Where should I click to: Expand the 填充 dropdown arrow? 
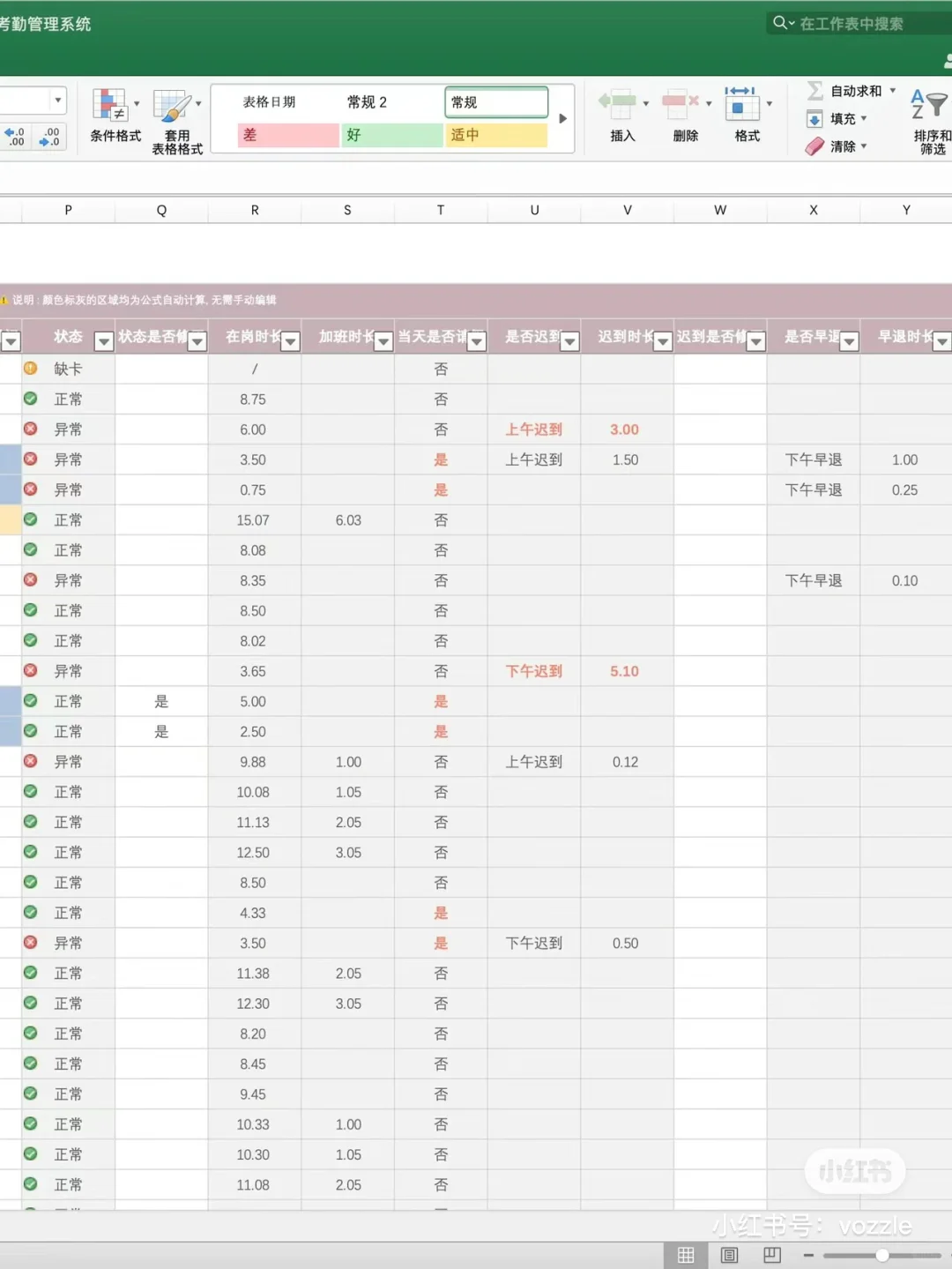[864, 119]
